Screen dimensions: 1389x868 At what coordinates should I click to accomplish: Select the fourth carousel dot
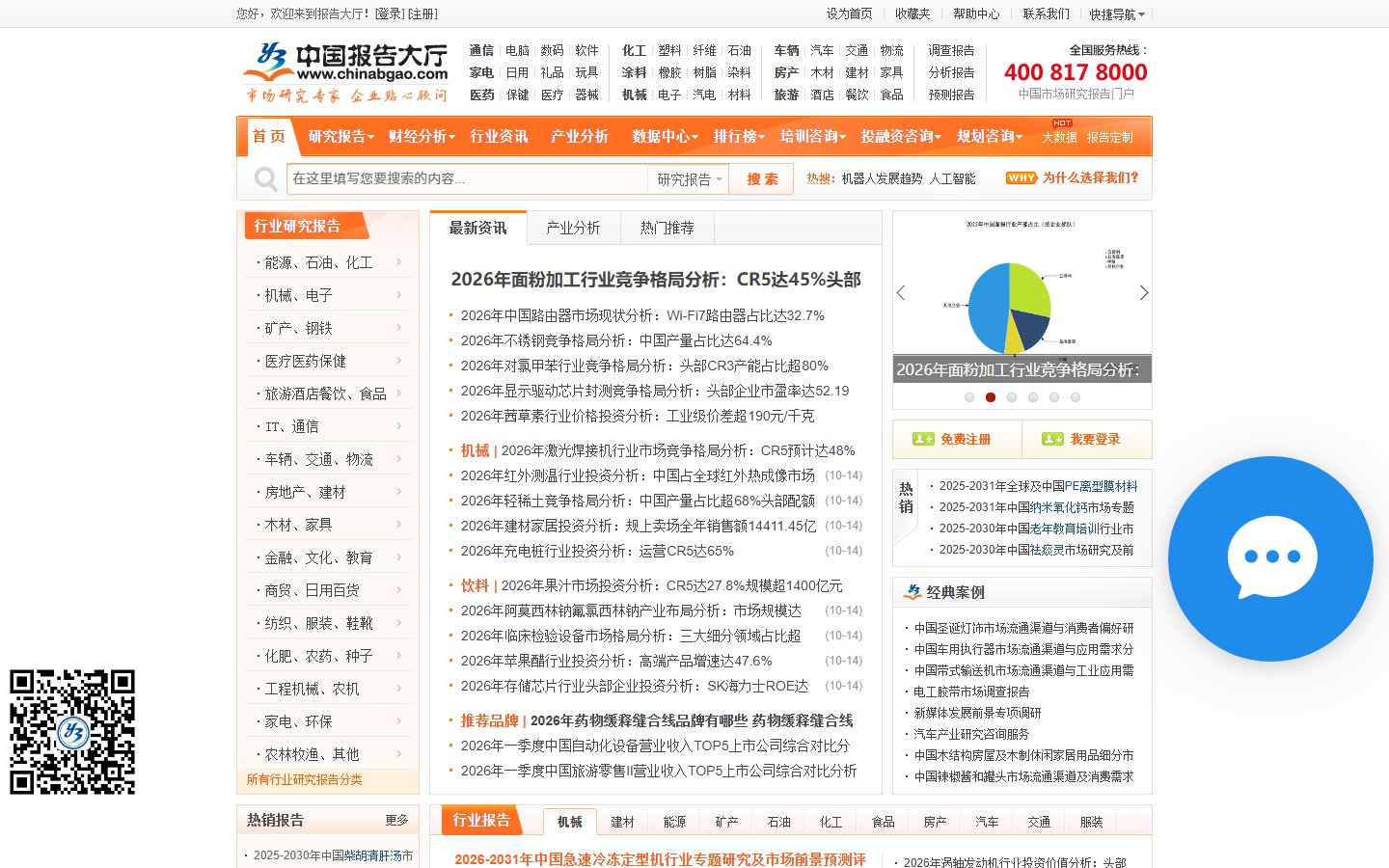pyautogui.click(x=1033, y=397)
